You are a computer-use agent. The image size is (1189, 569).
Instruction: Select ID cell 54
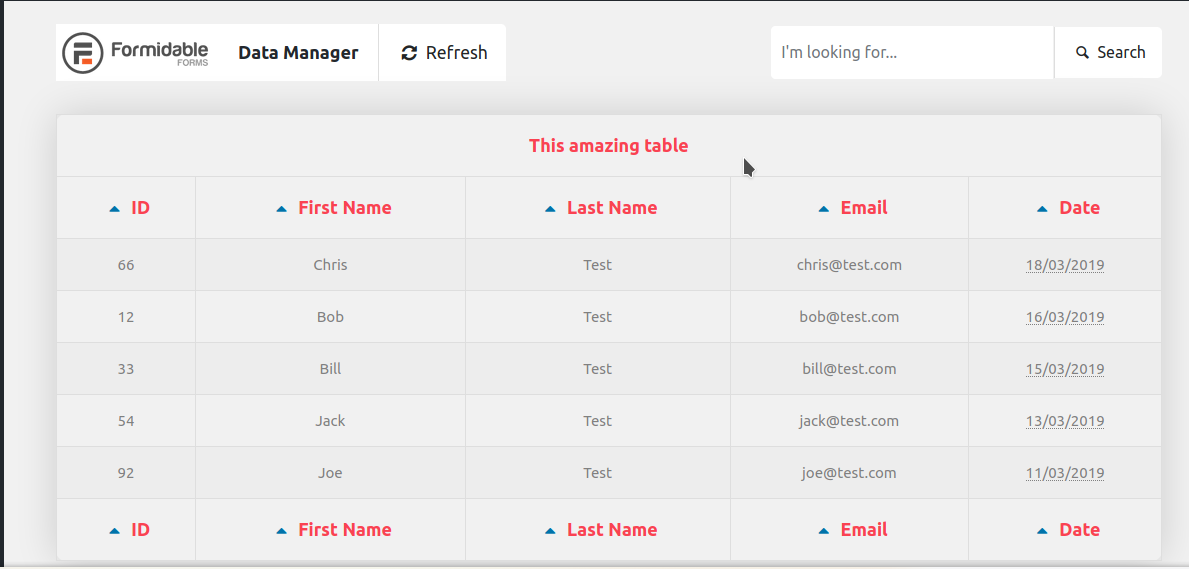(x=126, y=421)
